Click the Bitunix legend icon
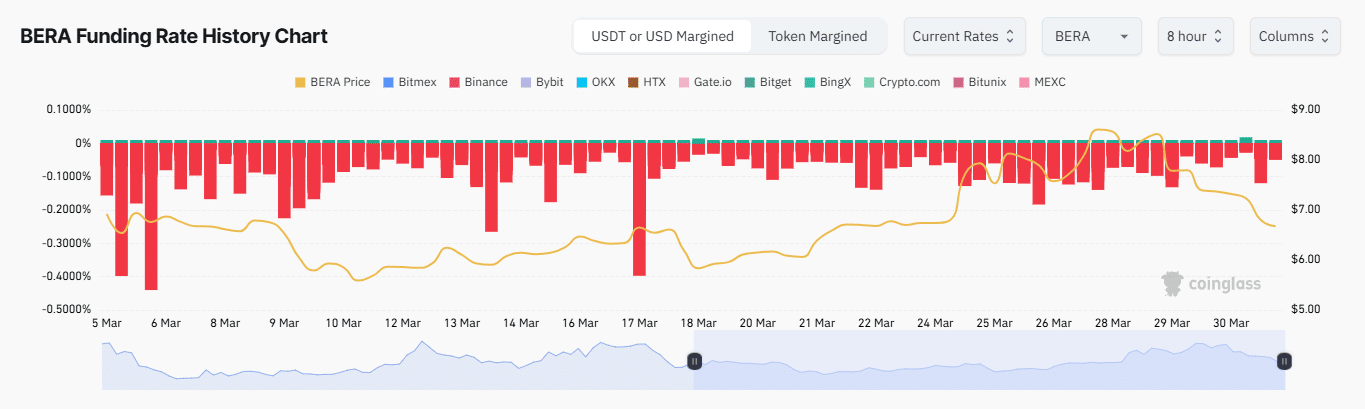Screen dimensions: 1365x409 click(x=959, y=82)
